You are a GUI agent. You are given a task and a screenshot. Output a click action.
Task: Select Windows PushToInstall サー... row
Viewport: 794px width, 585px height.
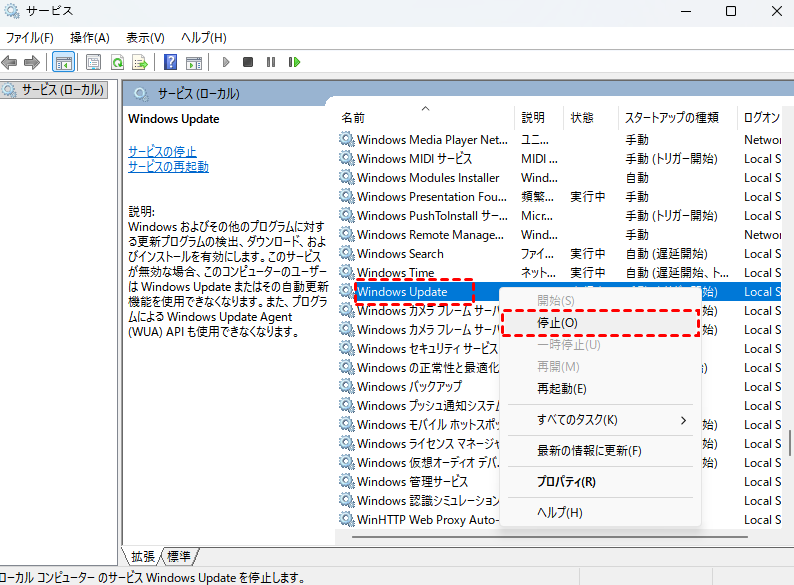(560, 216)
